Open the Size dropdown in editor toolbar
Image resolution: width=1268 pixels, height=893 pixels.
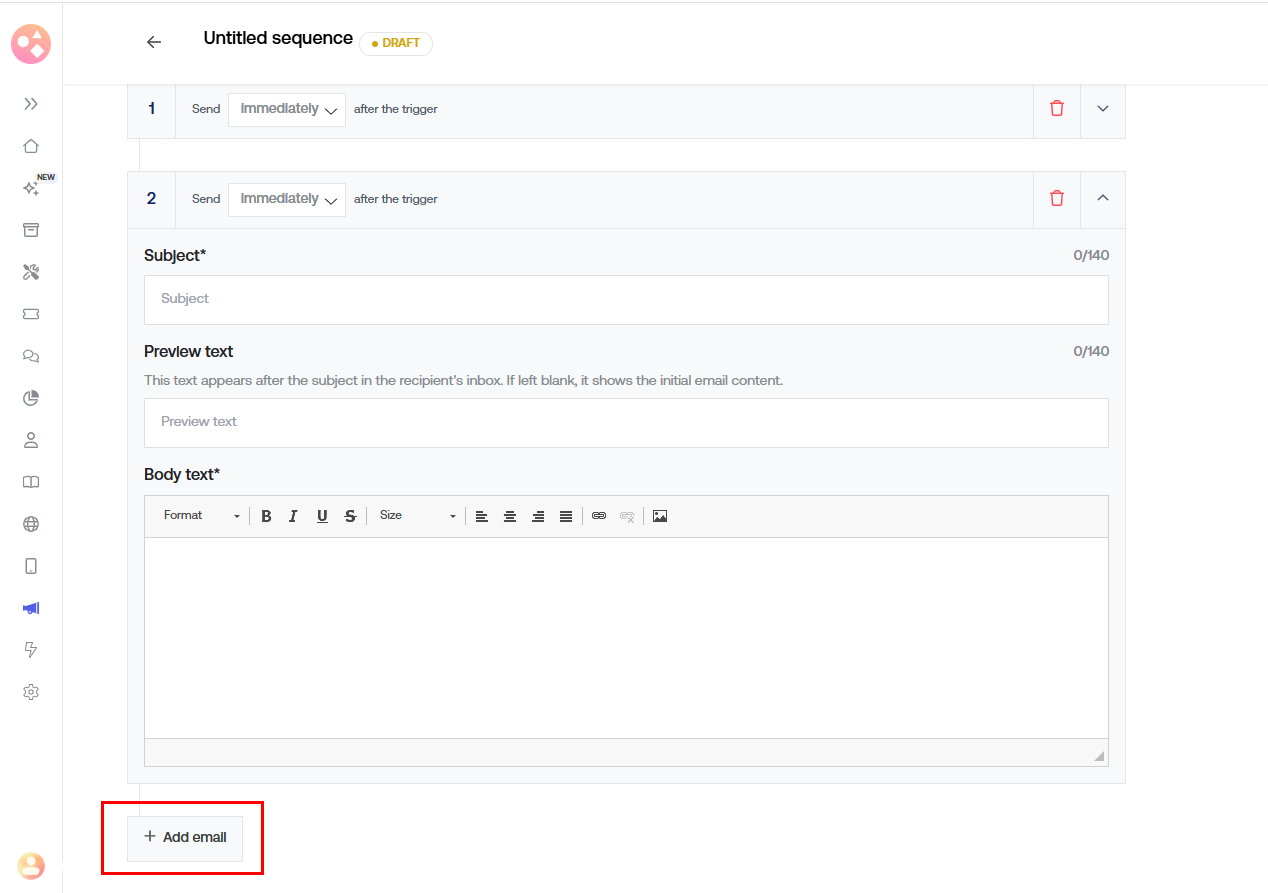tap(417, 516)
